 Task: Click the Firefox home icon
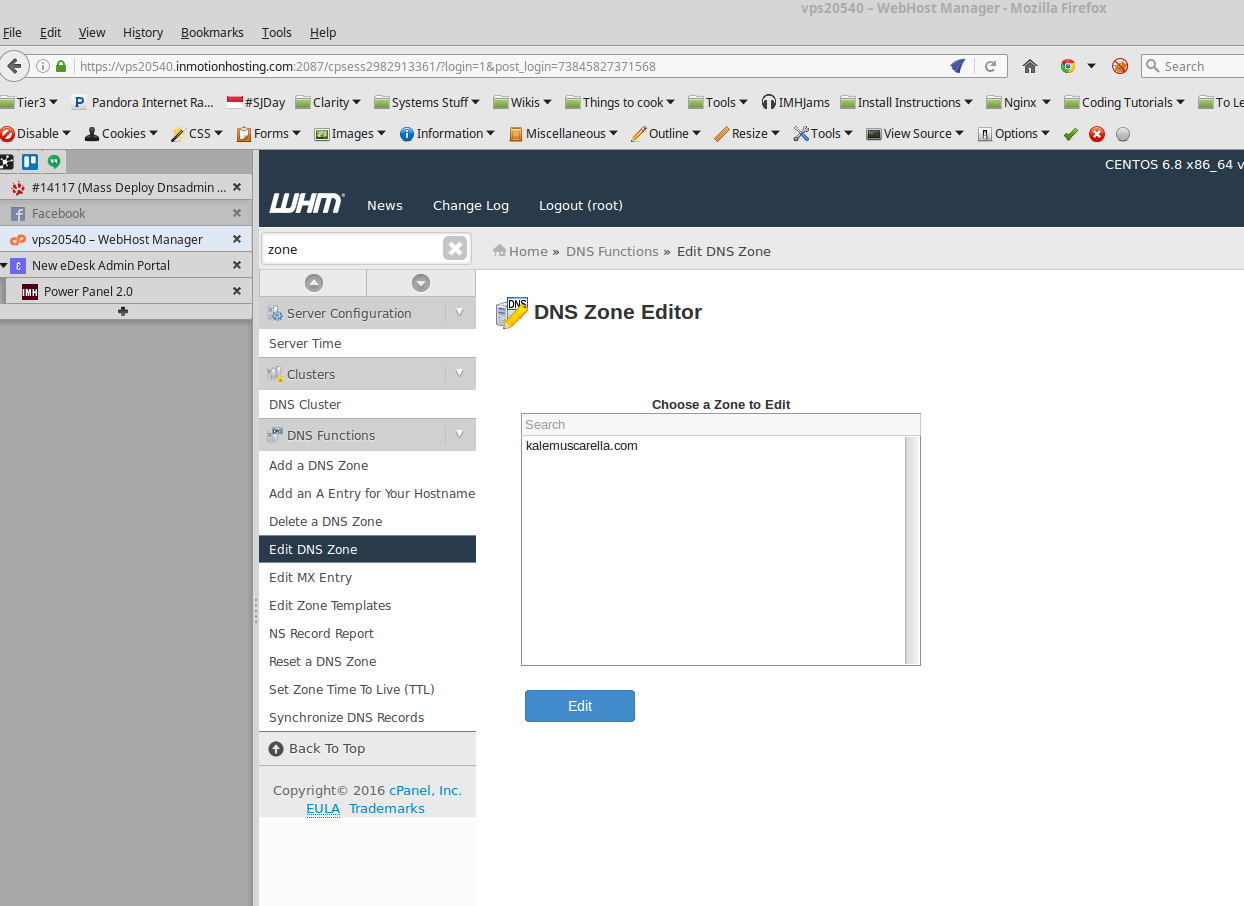coord(1030,66)
